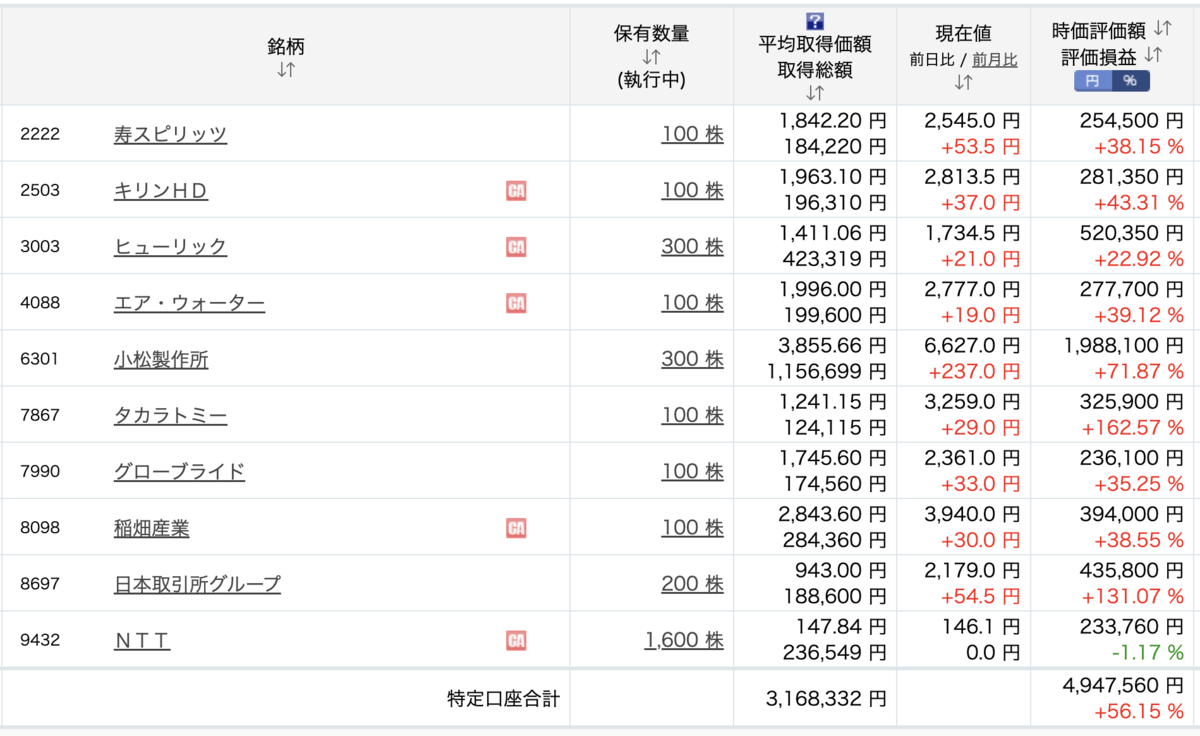
Task: Switch valuation display to 円
Action: tap(1092, 81)
